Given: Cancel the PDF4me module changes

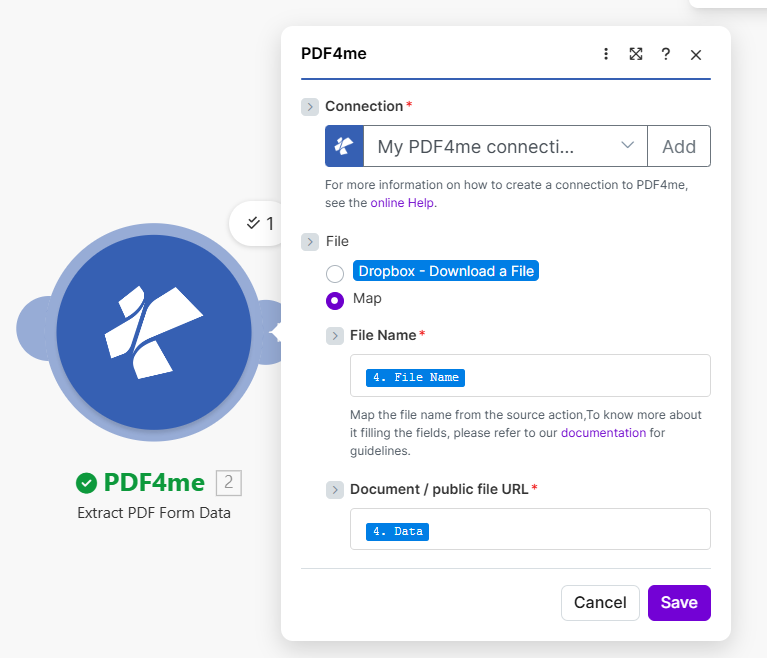Looking at the screenshot, I should (x=600, y=603).
